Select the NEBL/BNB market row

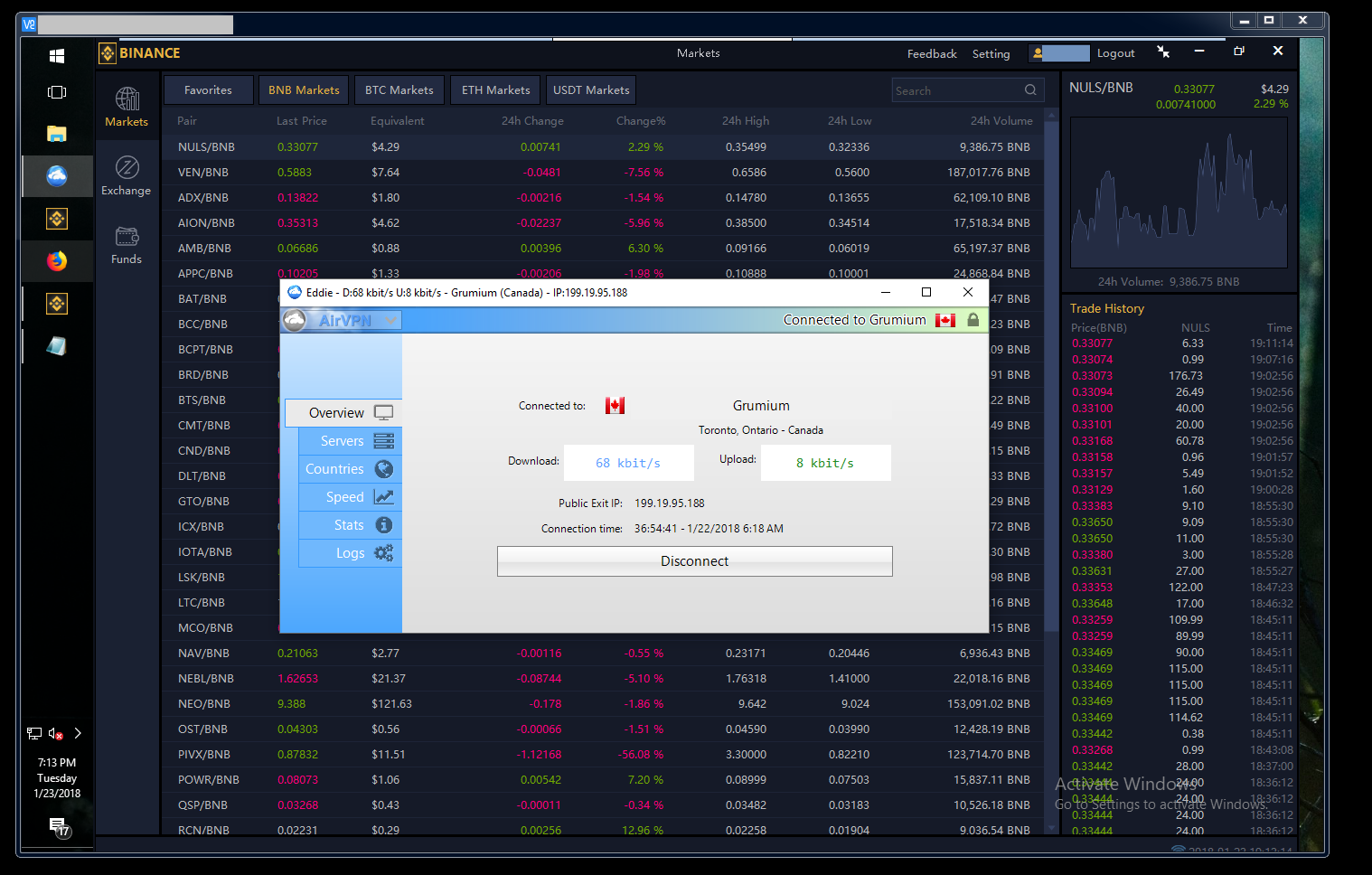point(603,678)
